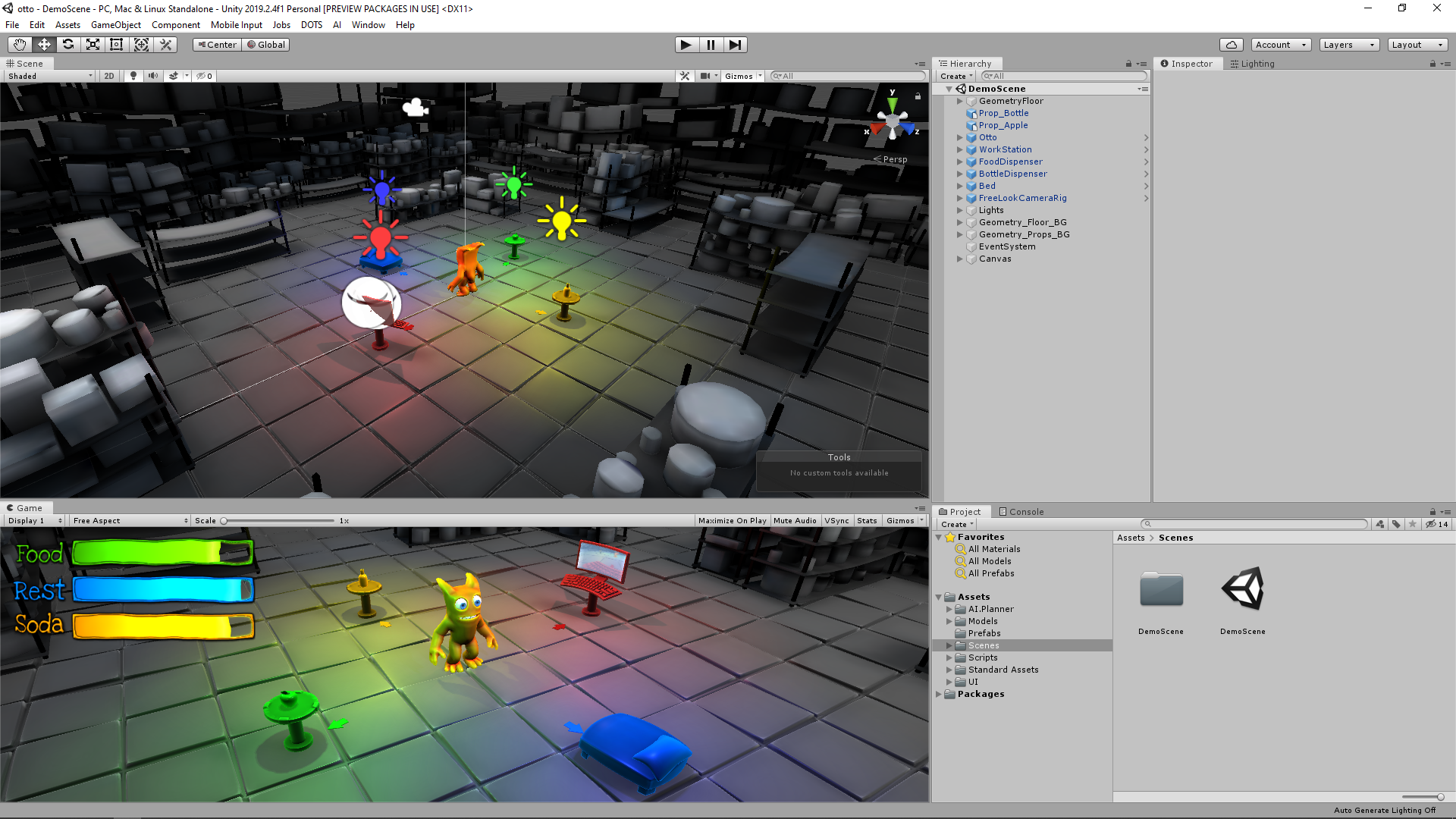Focus the Project search field
1456x819 pixels.
[x=1254, y=524]
